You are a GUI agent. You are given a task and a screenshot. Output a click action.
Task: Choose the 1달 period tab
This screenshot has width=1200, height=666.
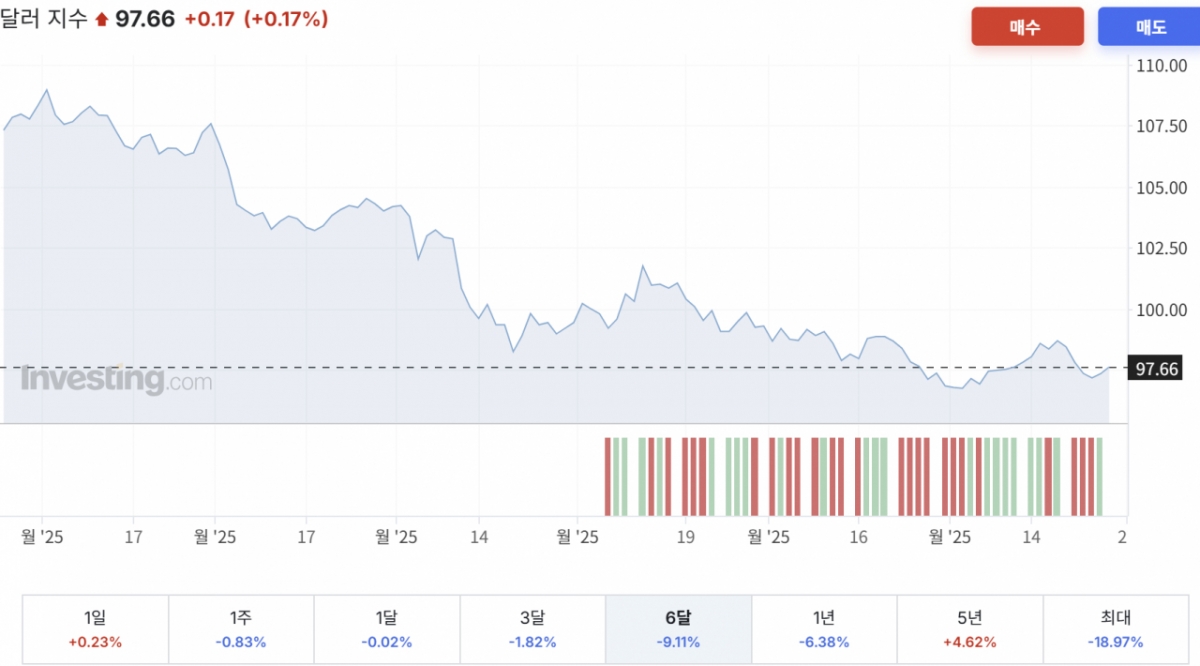pyautogui.click(x=387, y=629)
